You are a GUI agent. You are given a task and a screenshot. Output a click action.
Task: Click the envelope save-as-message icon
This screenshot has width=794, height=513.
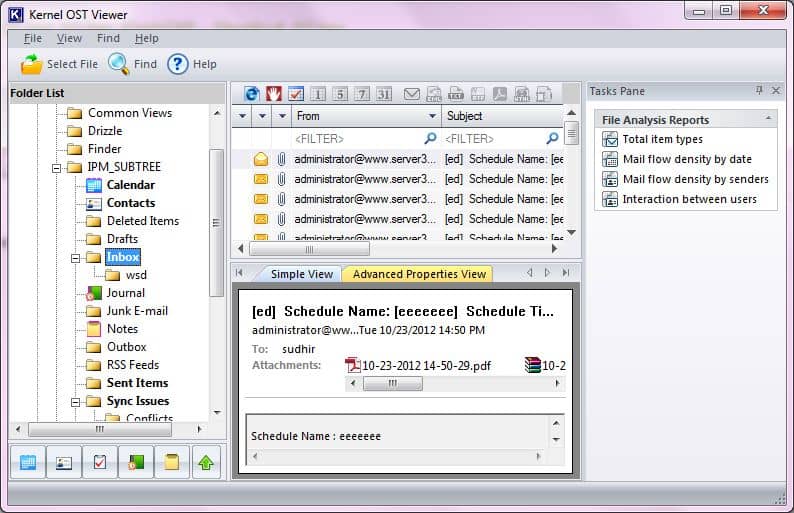pos(412,94)
